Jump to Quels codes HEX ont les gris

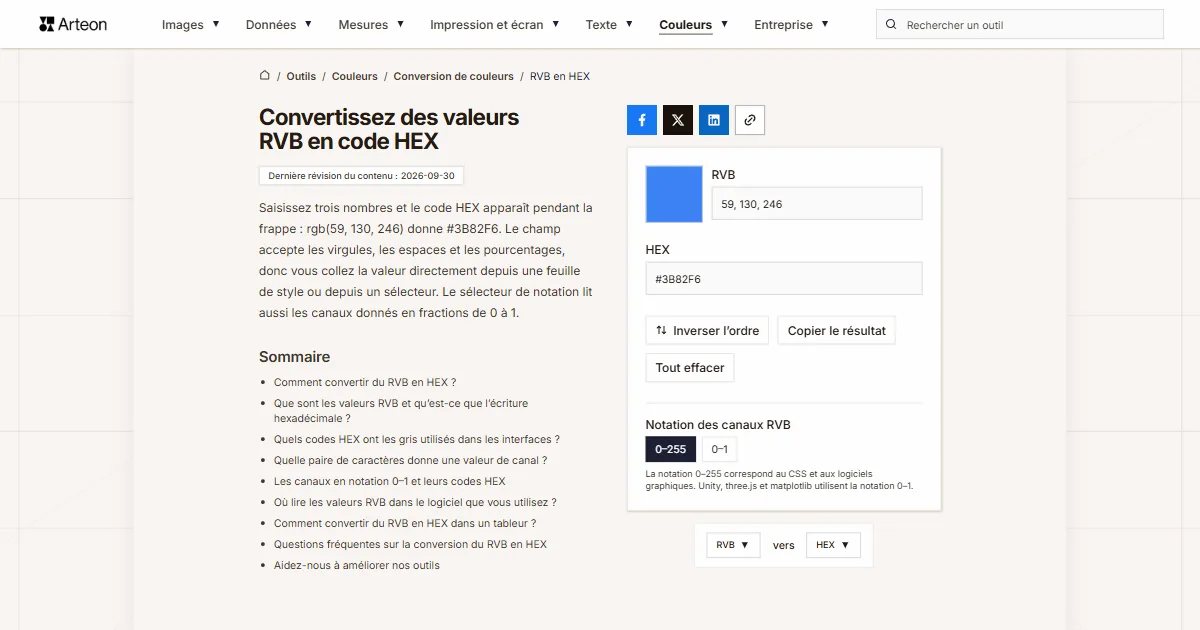(417, 439)
